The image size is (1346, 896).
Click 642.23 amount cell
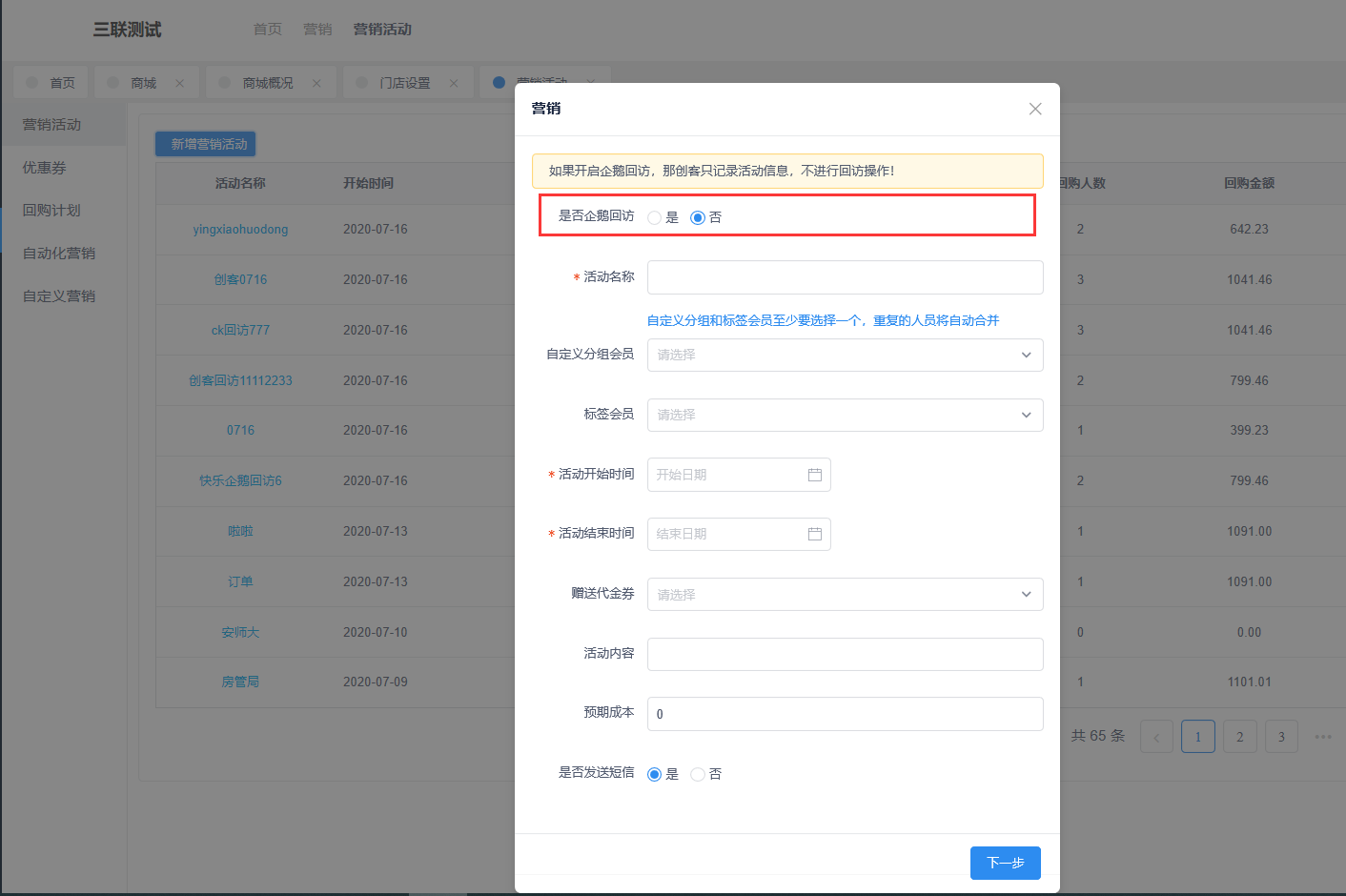1249,230
